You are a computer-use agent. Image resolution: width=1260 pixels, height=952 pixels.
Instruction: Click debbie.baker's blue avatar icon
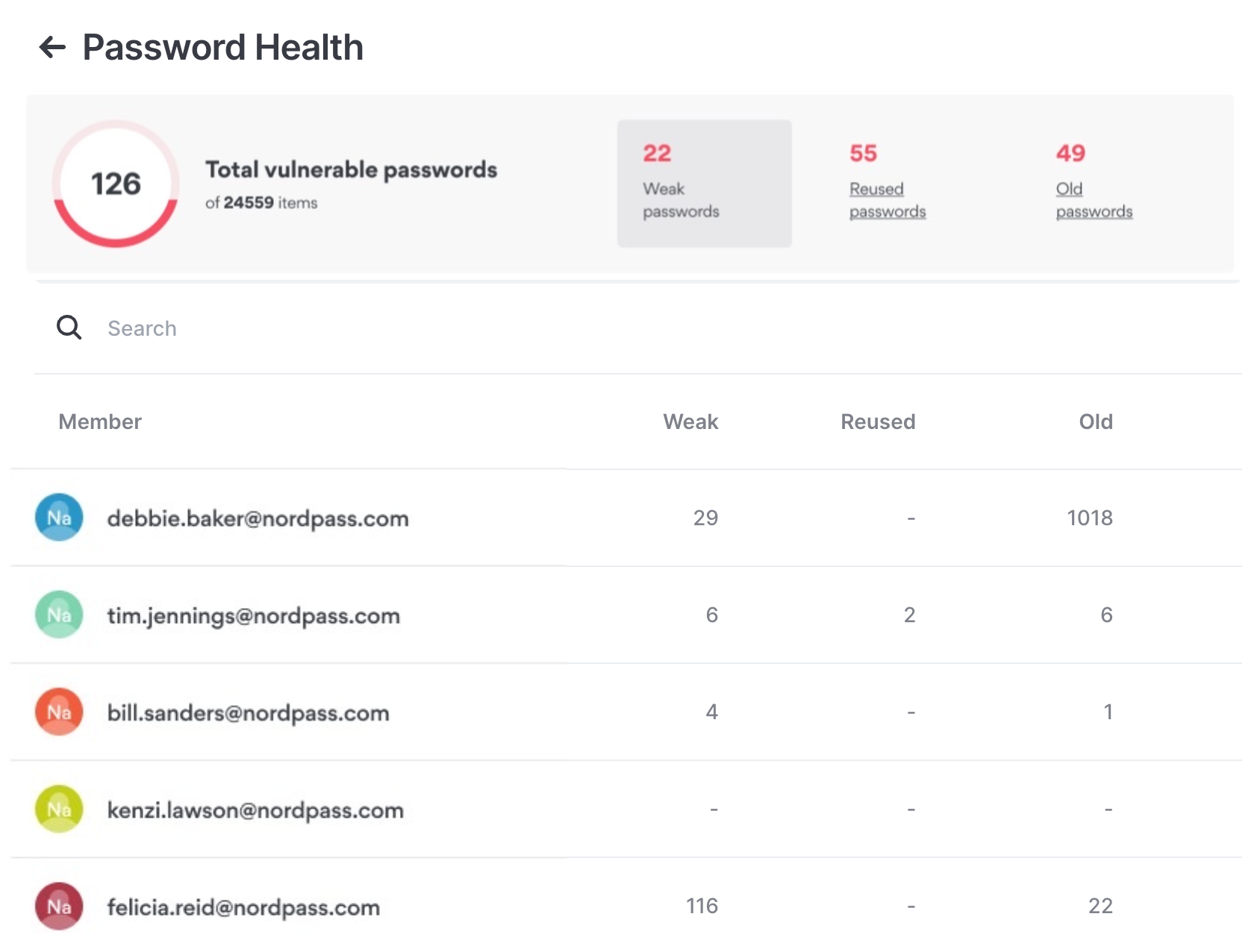pyautogui.click(x=59, y=517)
